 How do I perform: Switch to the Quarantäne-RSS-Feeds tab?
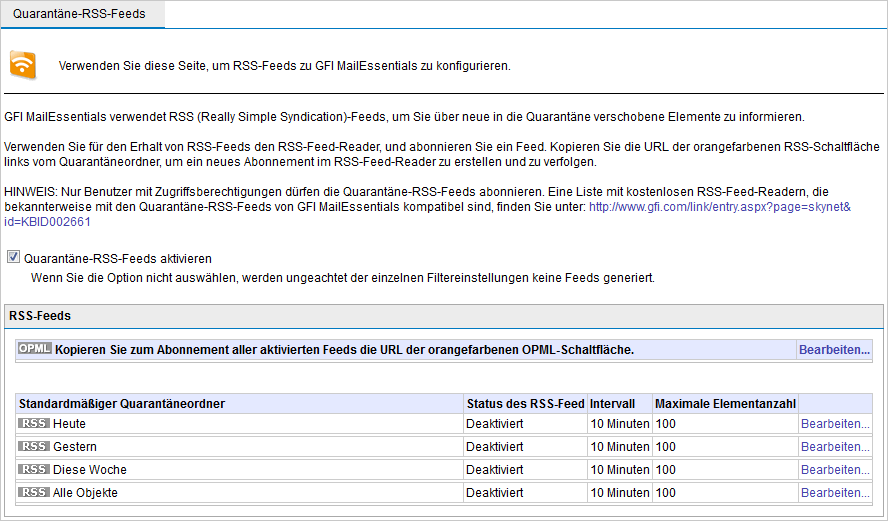click(79, 14)
